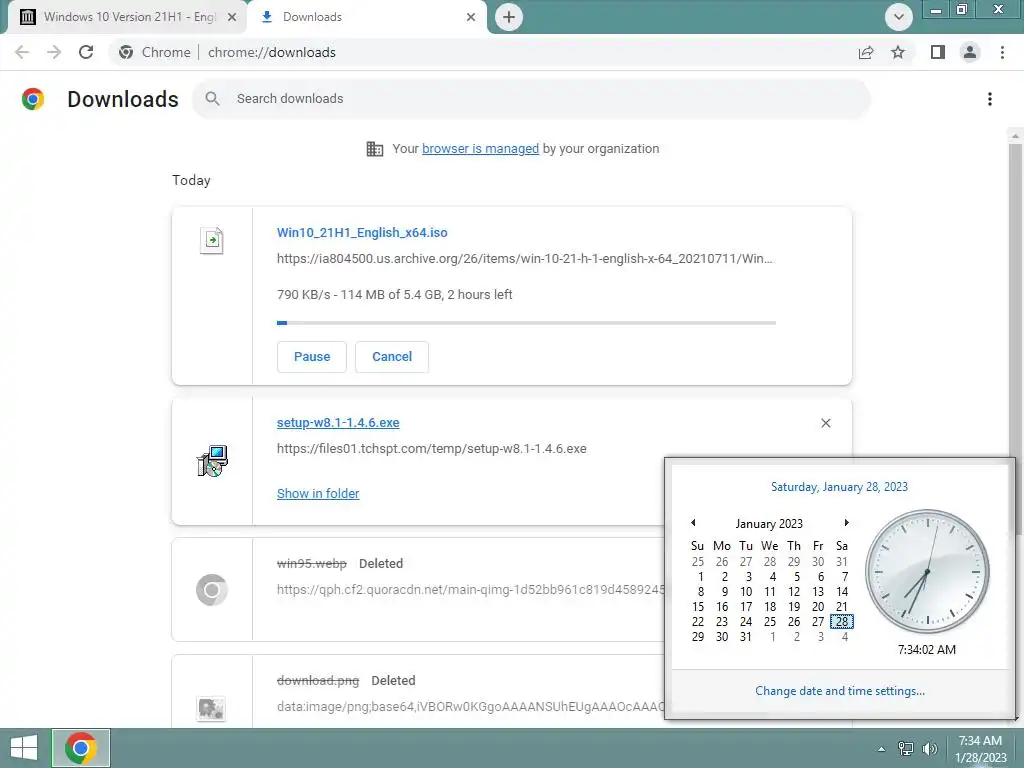This screenshot has height=768, width=1024.
Task: Click the managed organization building icon
Action: pyautogui.click(x=375, y=149)
